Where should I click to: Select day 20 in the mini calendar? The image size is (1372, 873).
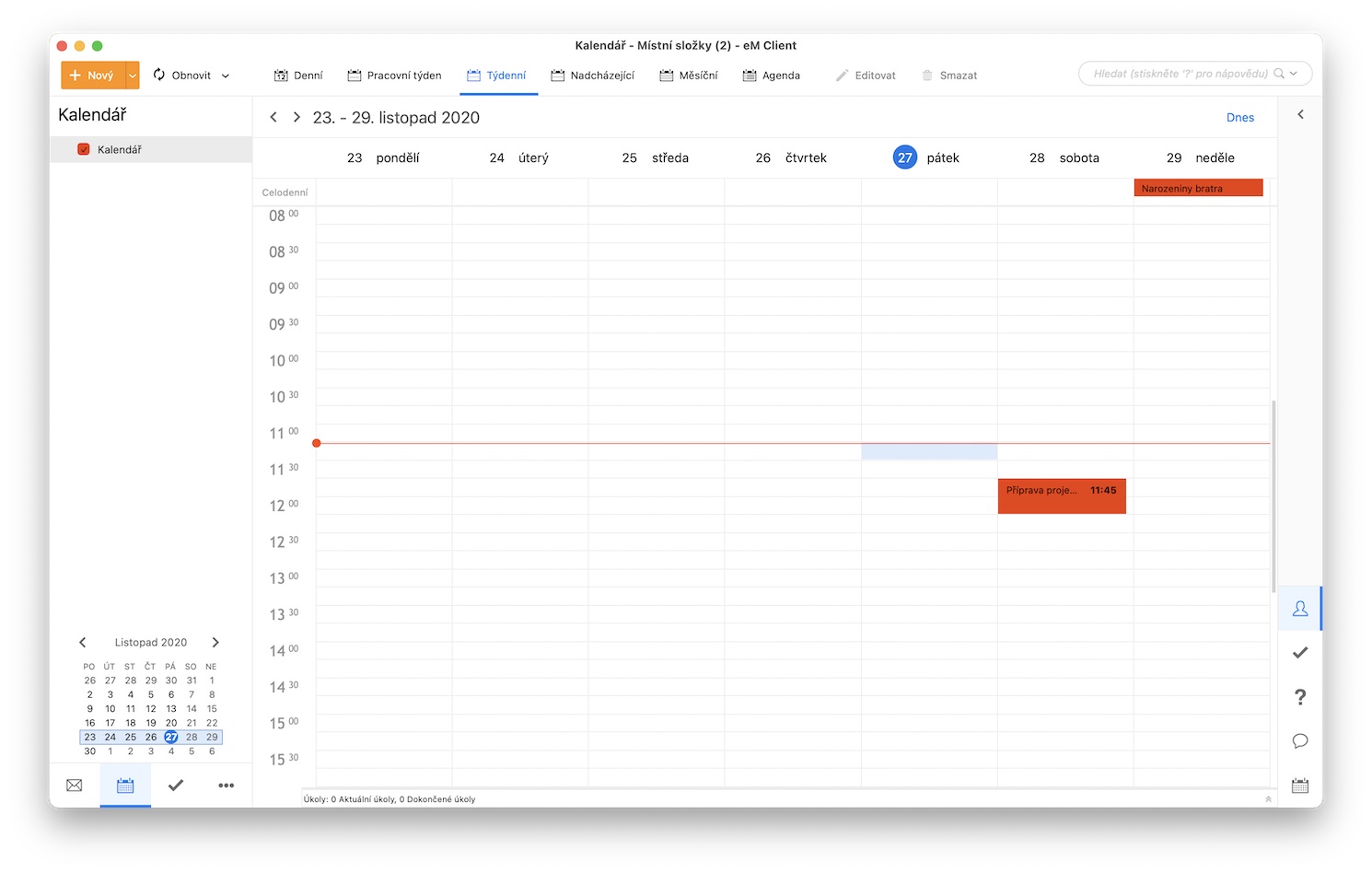[171, 723]
